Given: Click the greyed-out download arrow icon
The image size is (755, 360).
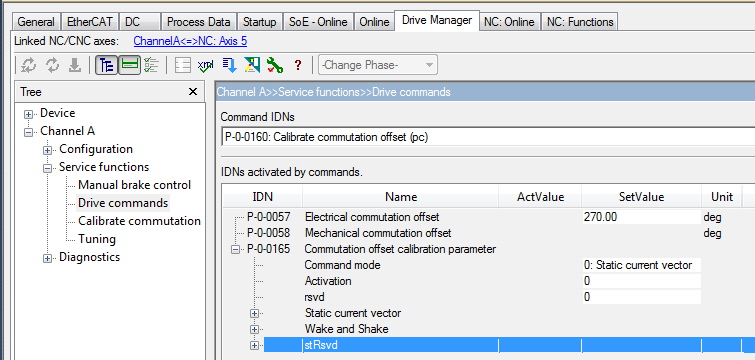Looking at the screenshot, I should pyautogui.click(x=75, y=65).
